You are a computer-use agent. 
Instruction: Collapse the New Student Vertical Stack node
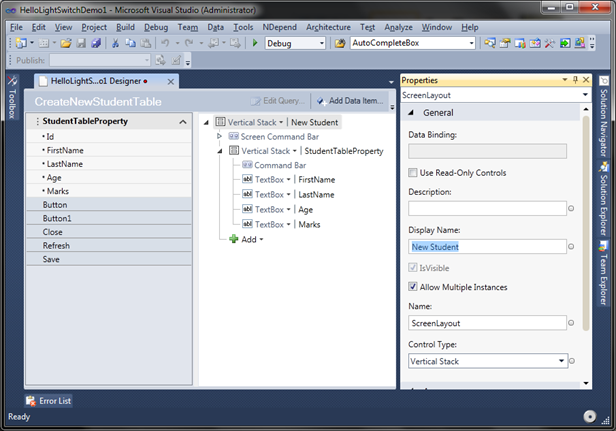click(x=206, y=123)
